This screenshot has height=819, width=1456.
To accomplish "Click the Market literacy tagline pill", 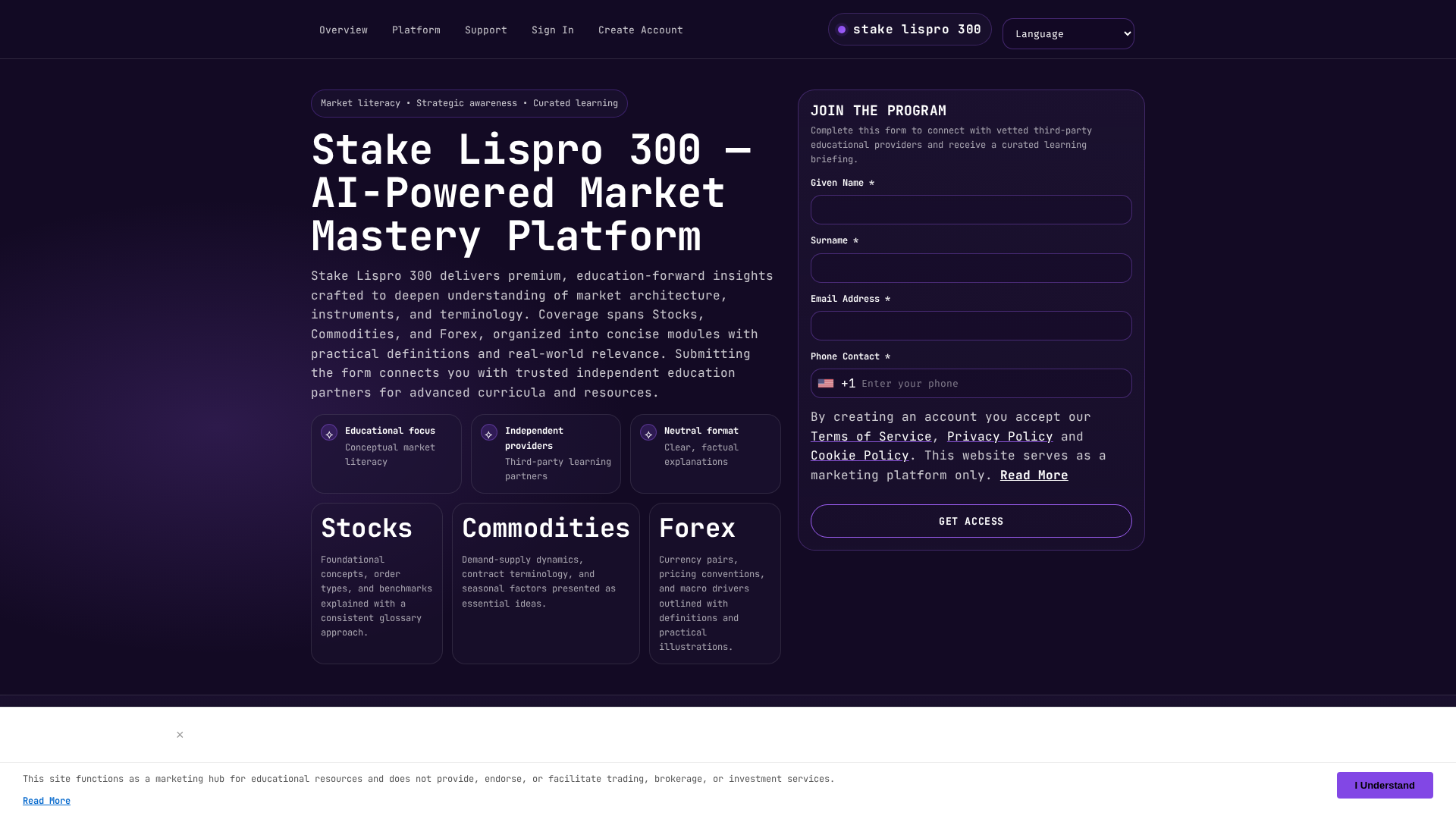I will [x=469, y=104].
